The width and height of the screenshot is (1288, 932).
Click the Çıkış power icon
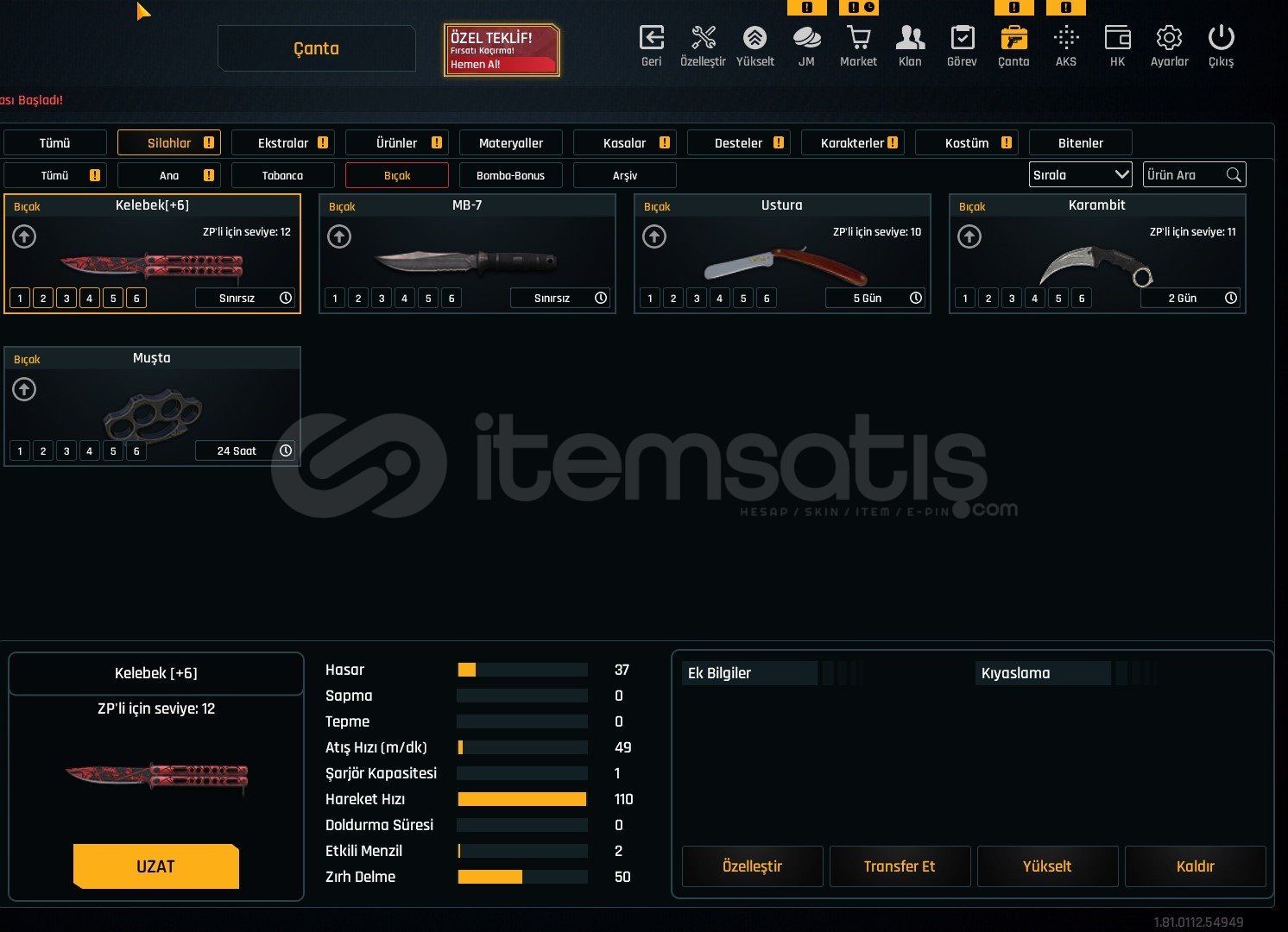pyautogui.click(x=1221, y=39)
